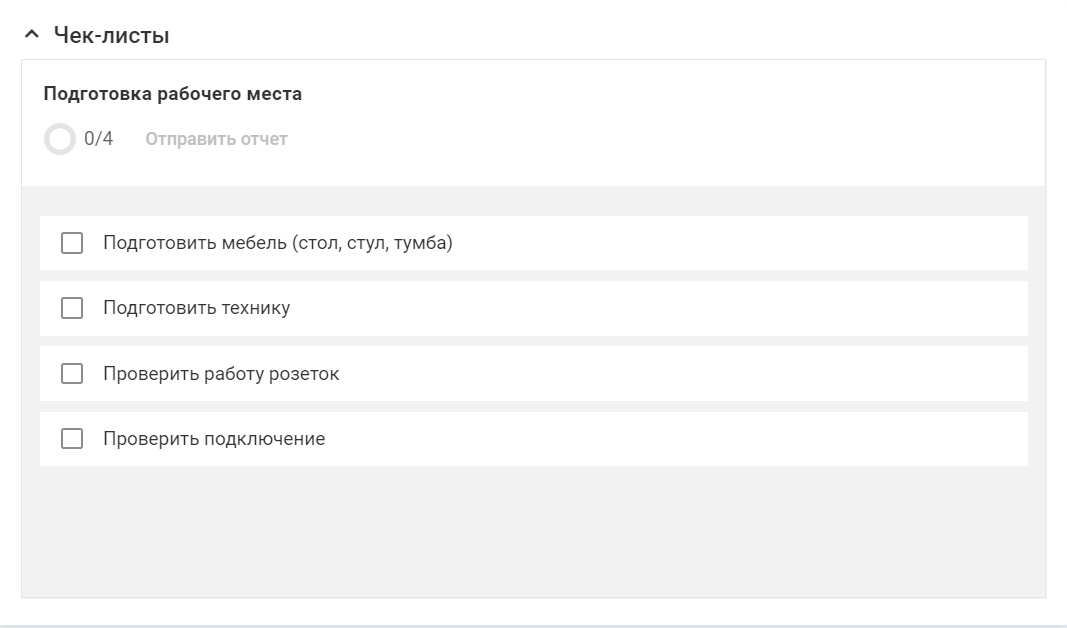Click the 0/4 progress counter

point(98,139)
